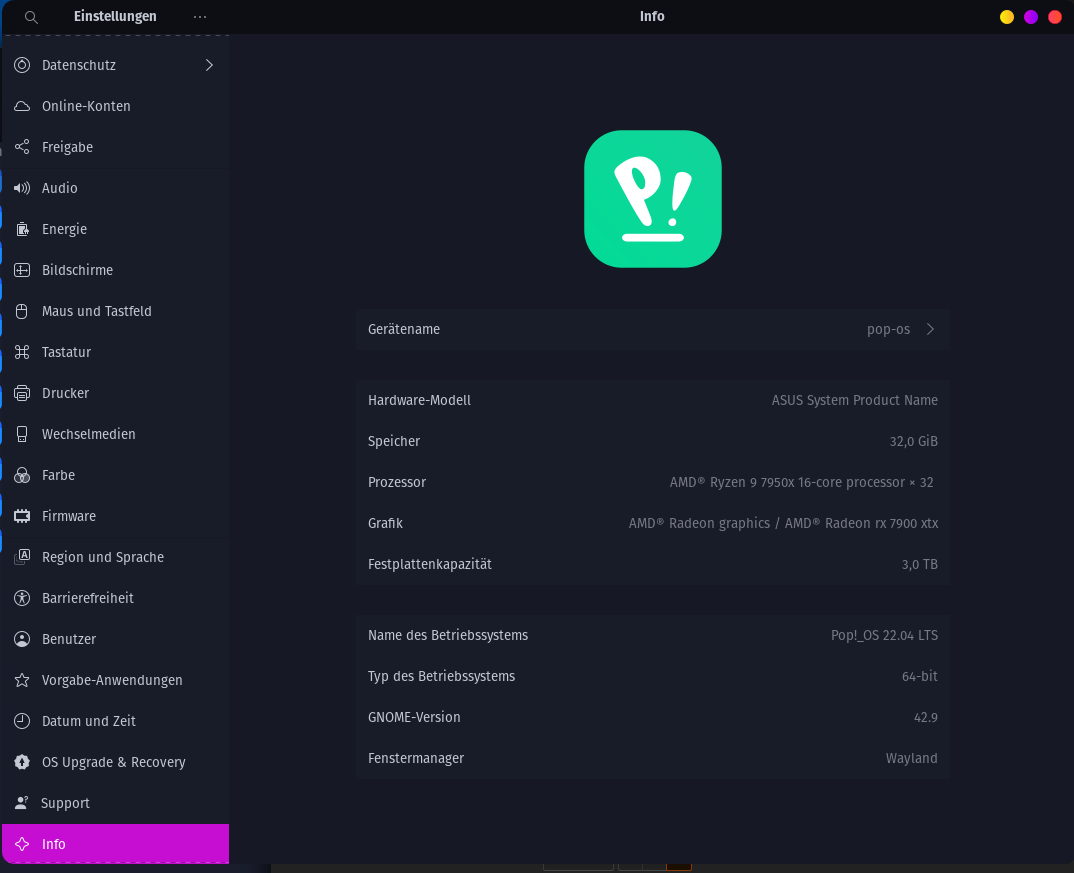The image size is (1074, 873).
Task: Click the Region und Sprache icon
Action: (x=22, y=557)
